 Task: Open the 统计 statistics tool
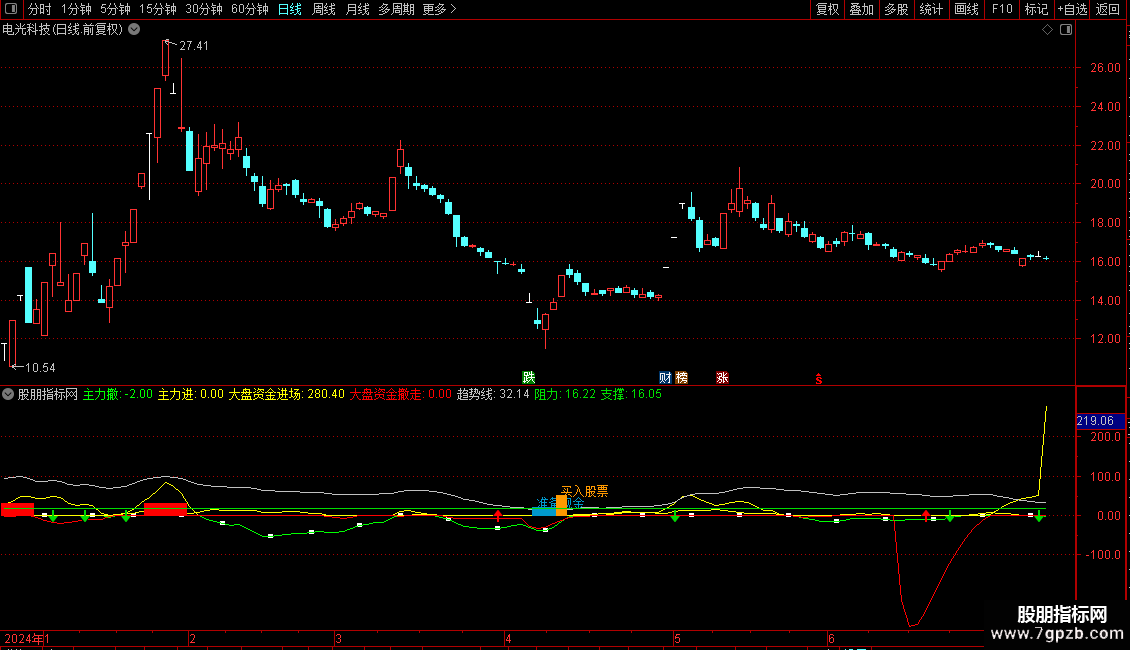tap(931, 9)
